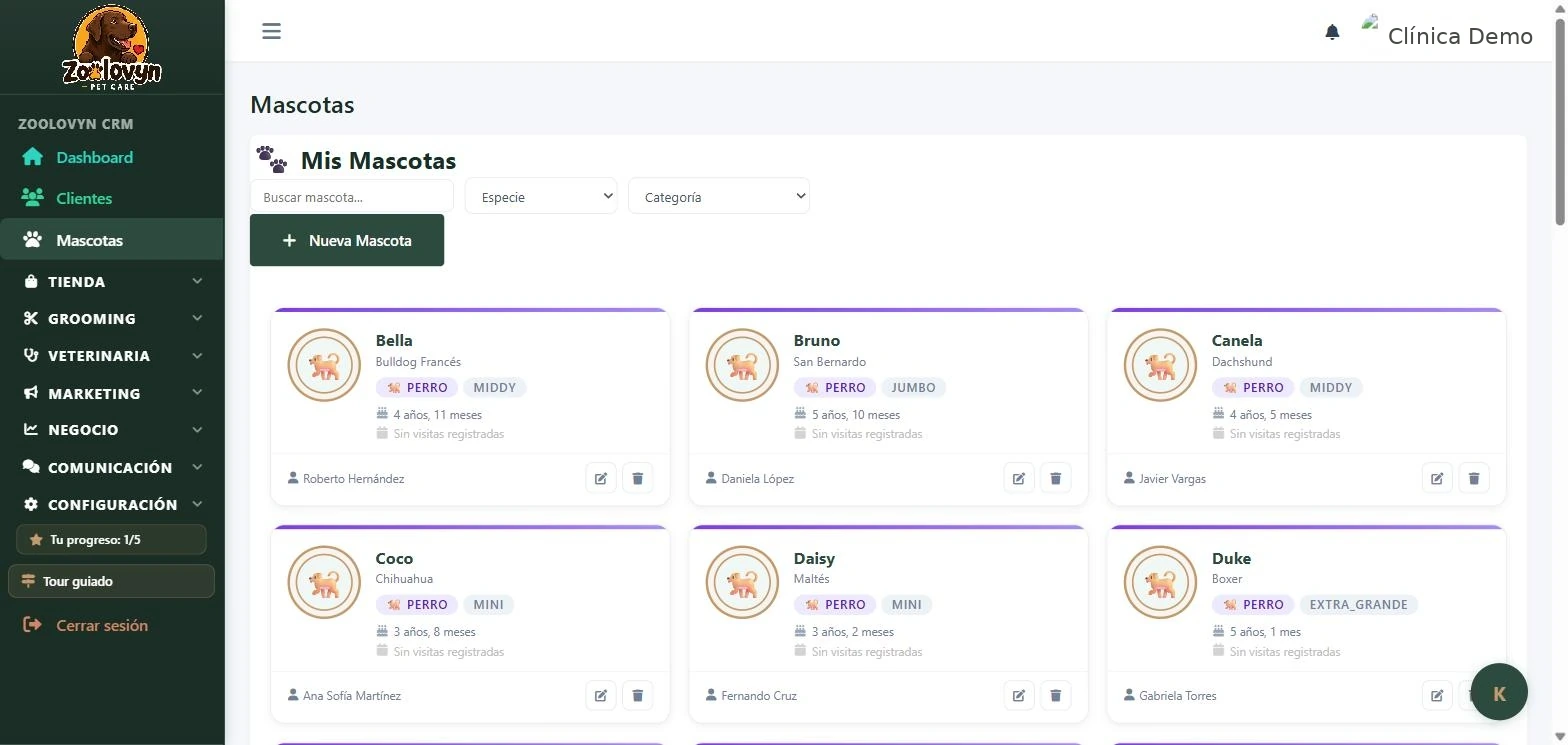Edit Daisy's pet record
This screenshot has width=1568, height=745.
coord(1019,695)
